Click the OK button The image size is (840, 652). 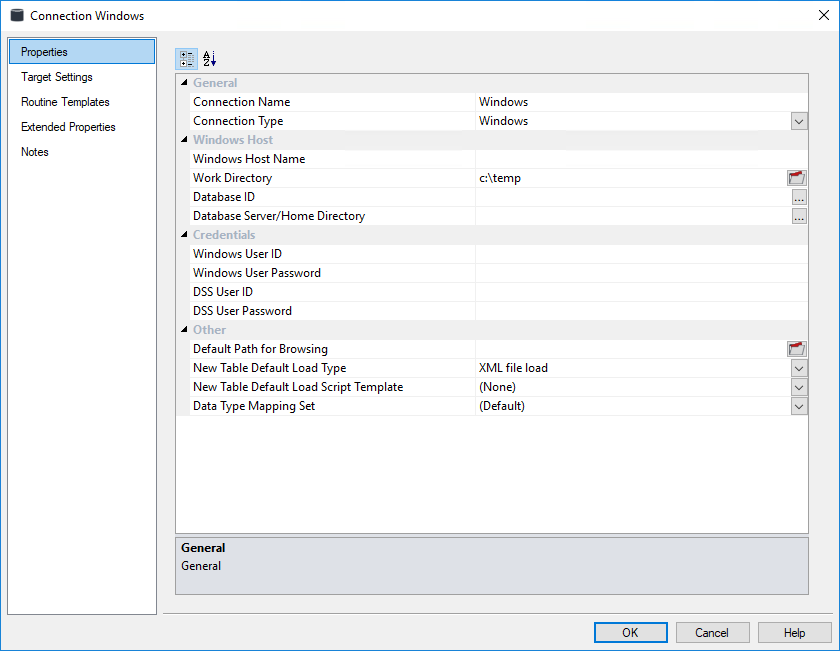pyautogui.click(x=631, y=633)
